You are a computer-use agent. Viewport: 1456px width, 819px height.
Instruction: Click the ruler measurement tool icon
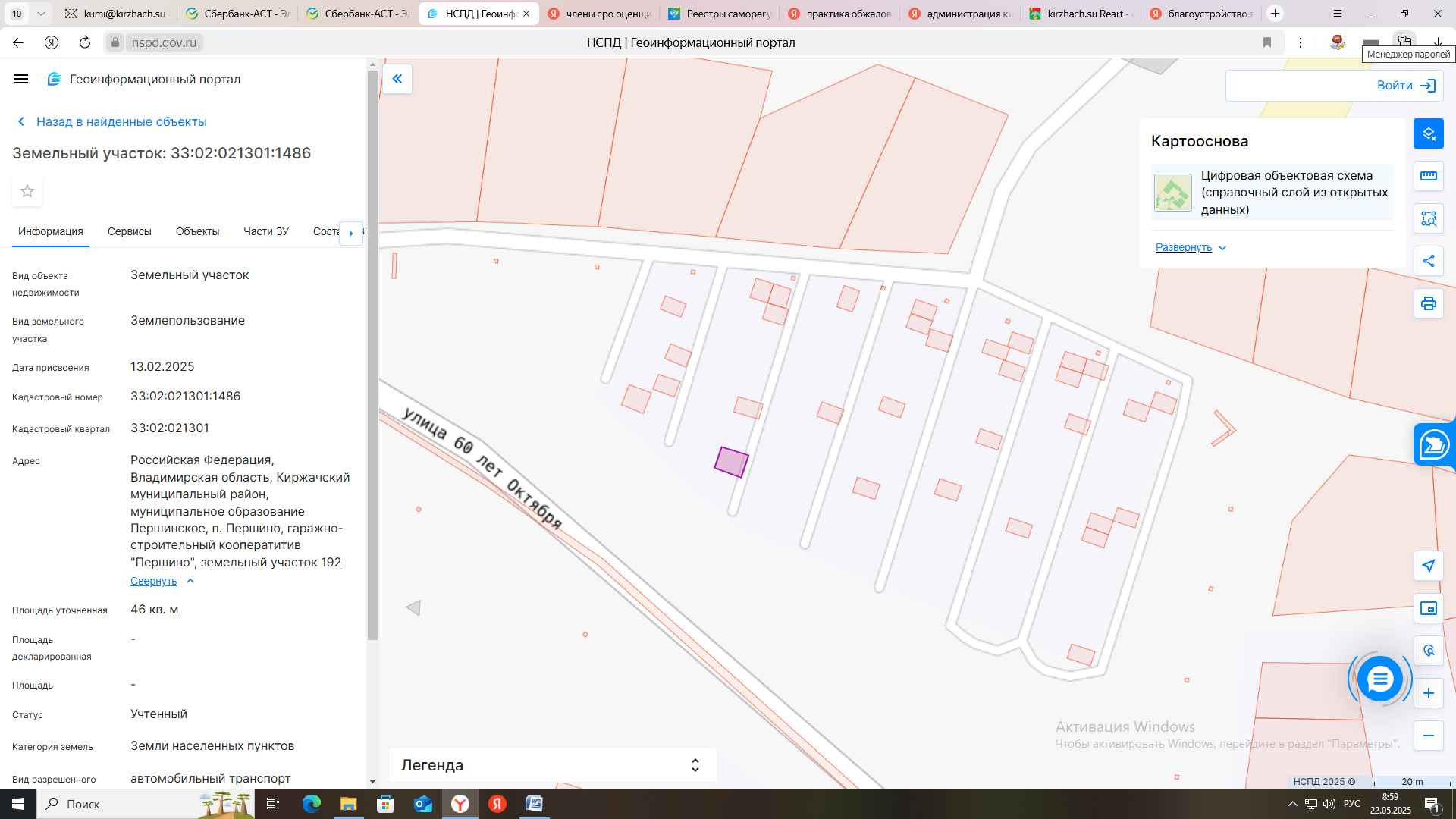[x=1428, y=176]
